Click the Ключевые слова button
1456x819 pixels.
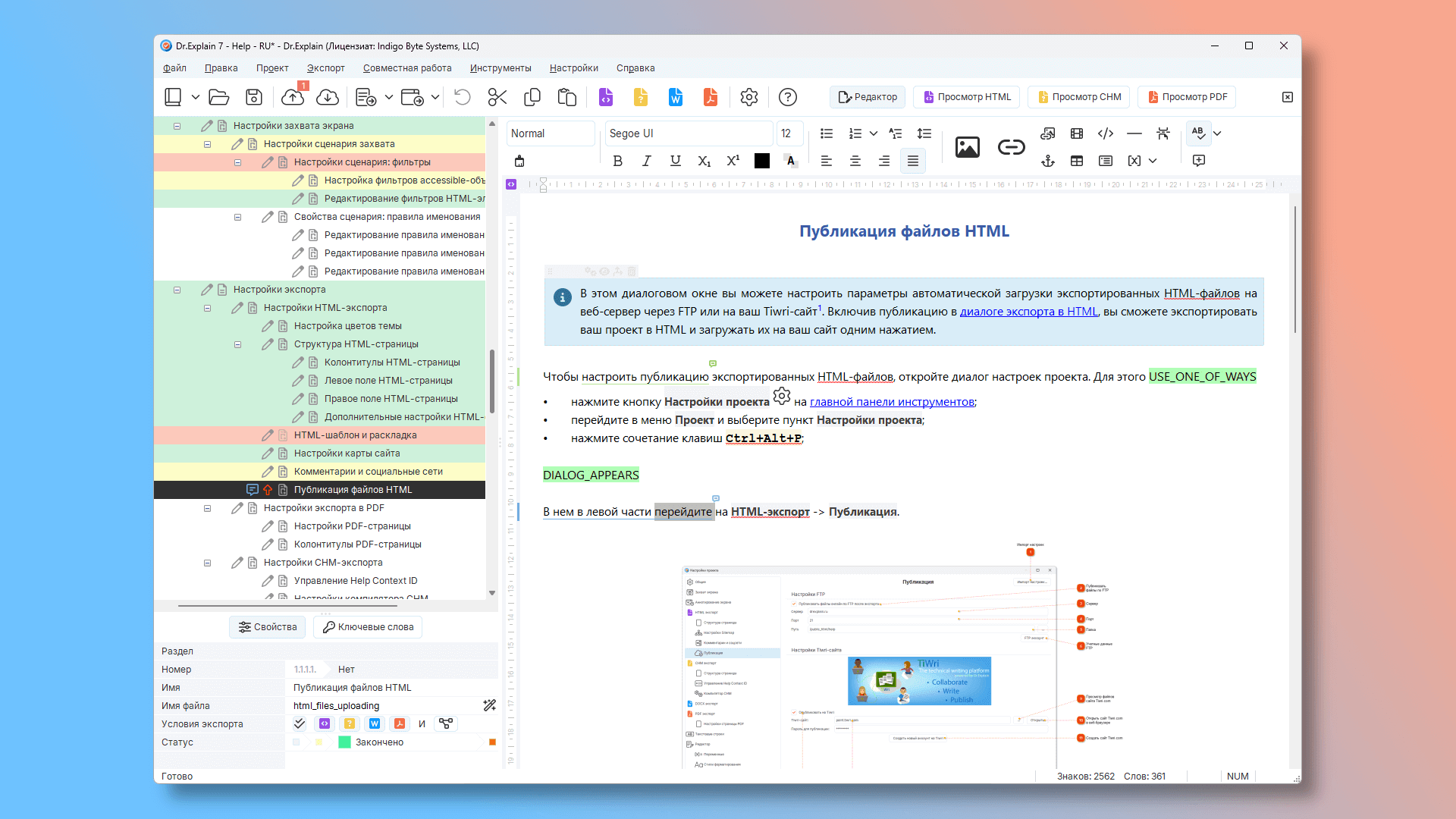click(x=369, y=627)
